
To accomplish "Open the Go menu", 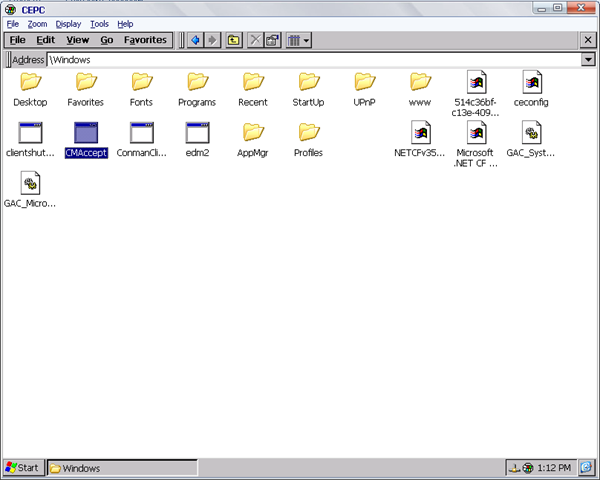I will (x=107, y=40).
